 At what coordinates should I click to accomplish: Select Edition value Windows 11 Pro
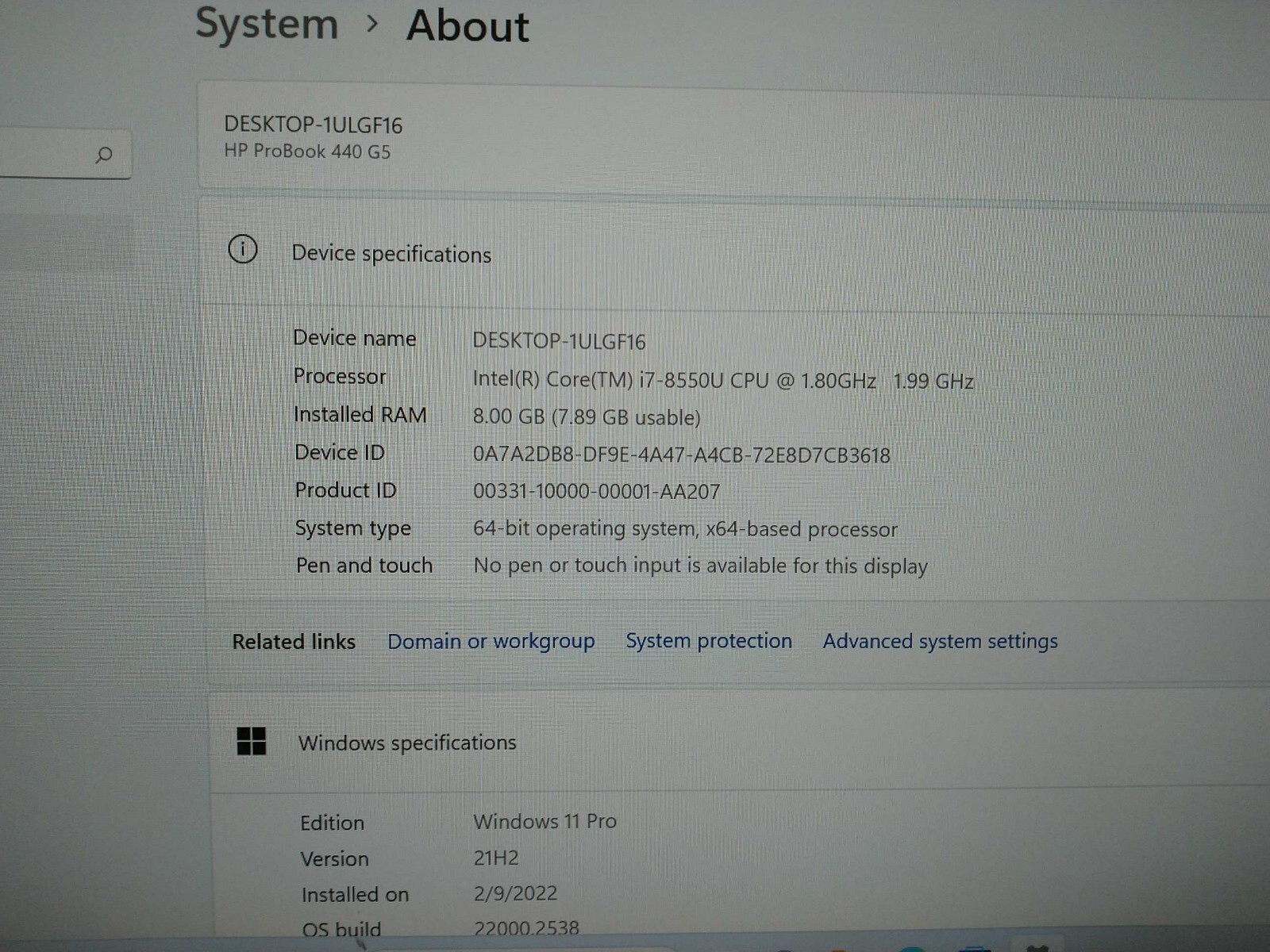(545, 821)
